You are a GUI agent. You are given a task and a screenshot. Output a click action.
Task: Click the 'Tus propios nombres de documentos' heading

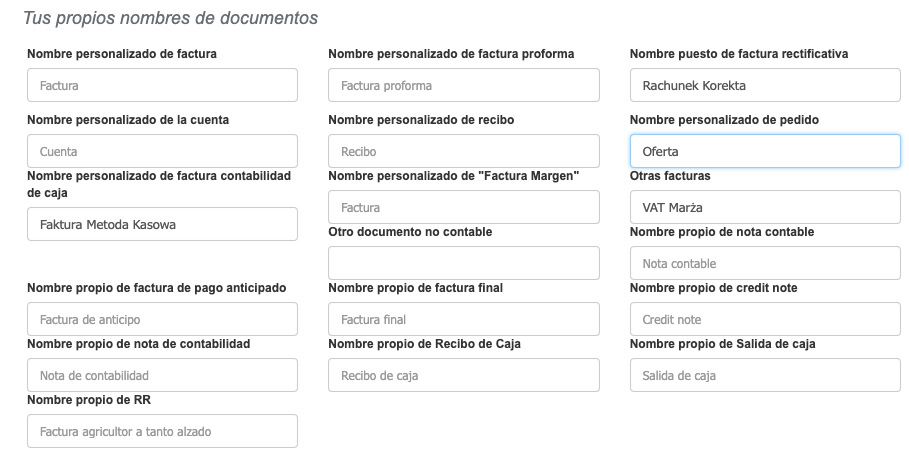tap(170, 18)
